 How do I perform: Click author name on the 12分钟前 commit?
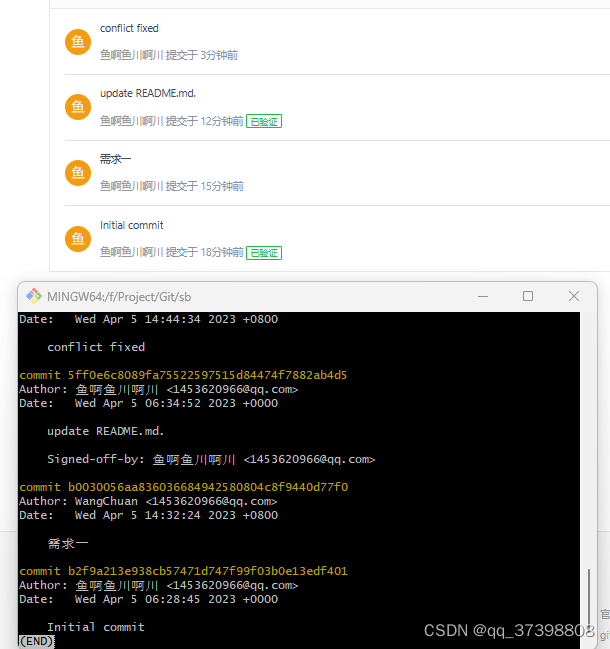coord(132,121)
